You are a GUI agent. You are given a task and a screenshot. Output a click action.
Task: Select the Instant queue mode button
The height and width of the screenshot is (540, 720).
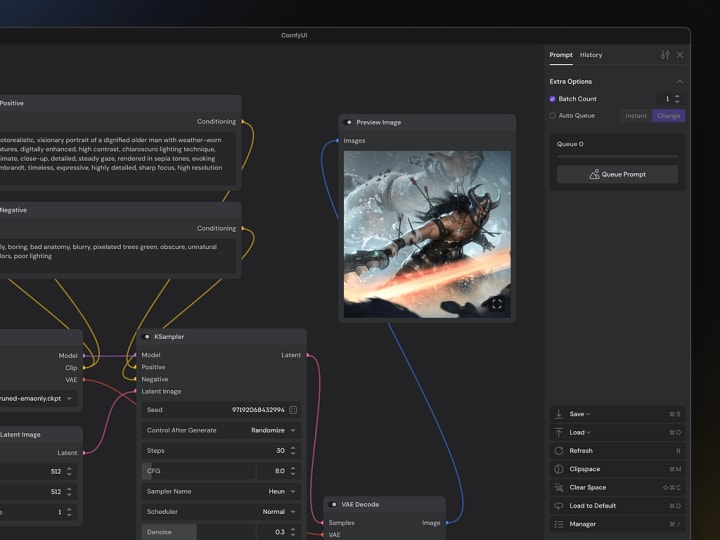pyautogui.click(x=636, y=116)
